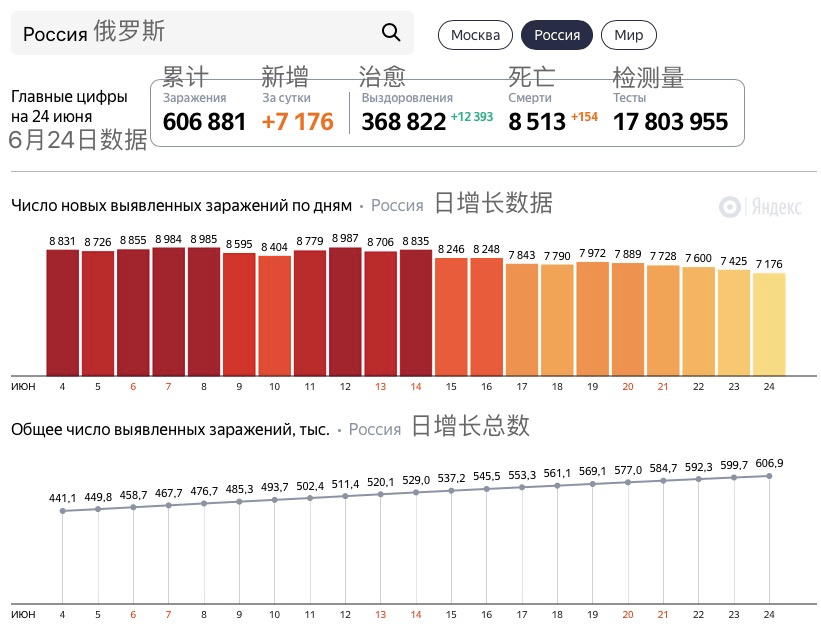Click inside the Россия search input field

tap(150, 33)
